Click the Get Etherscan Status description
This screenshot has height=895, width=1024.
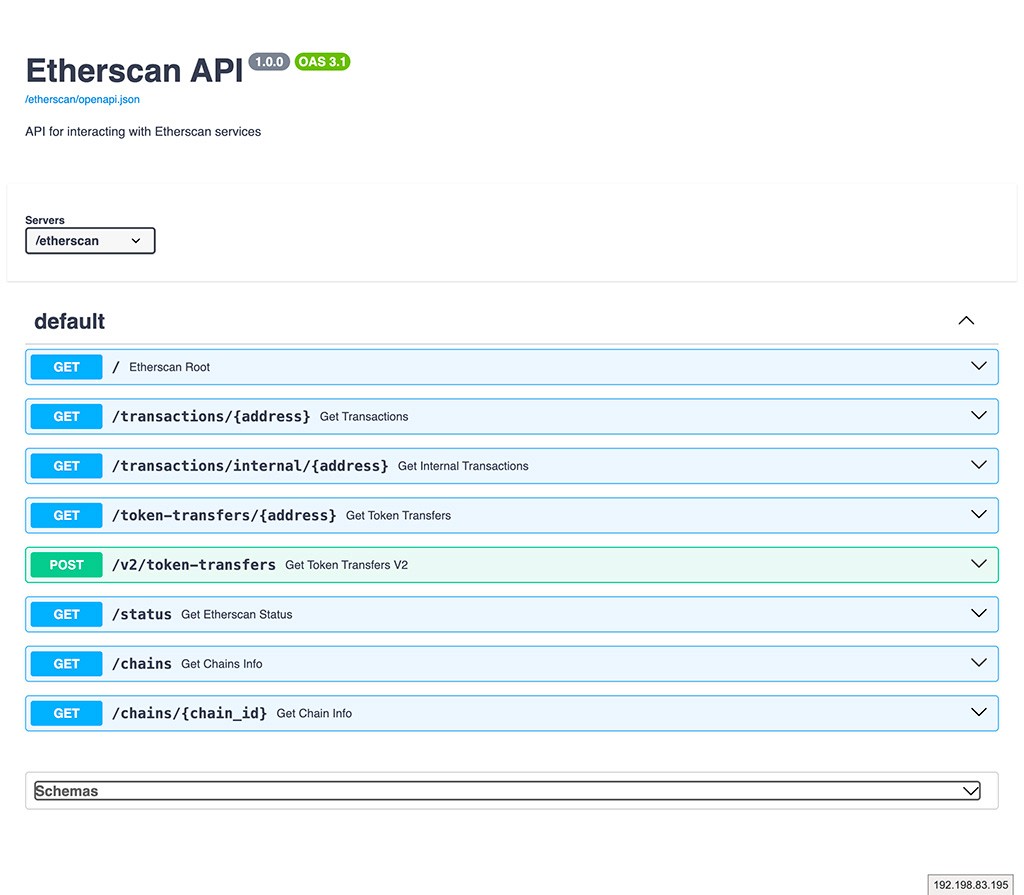(x=236, y=614)
